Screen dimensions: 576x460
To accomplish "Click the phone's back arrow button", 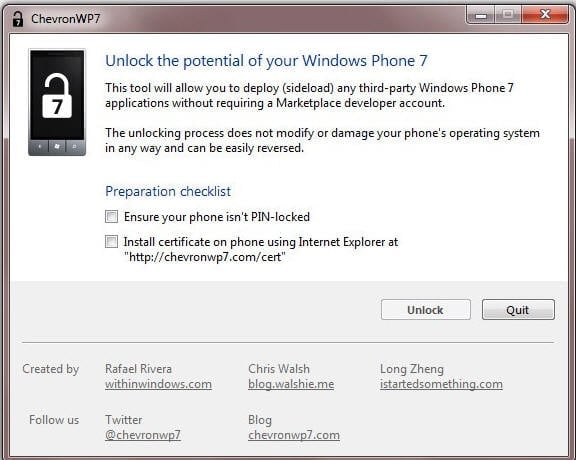I will coord(40,147).
